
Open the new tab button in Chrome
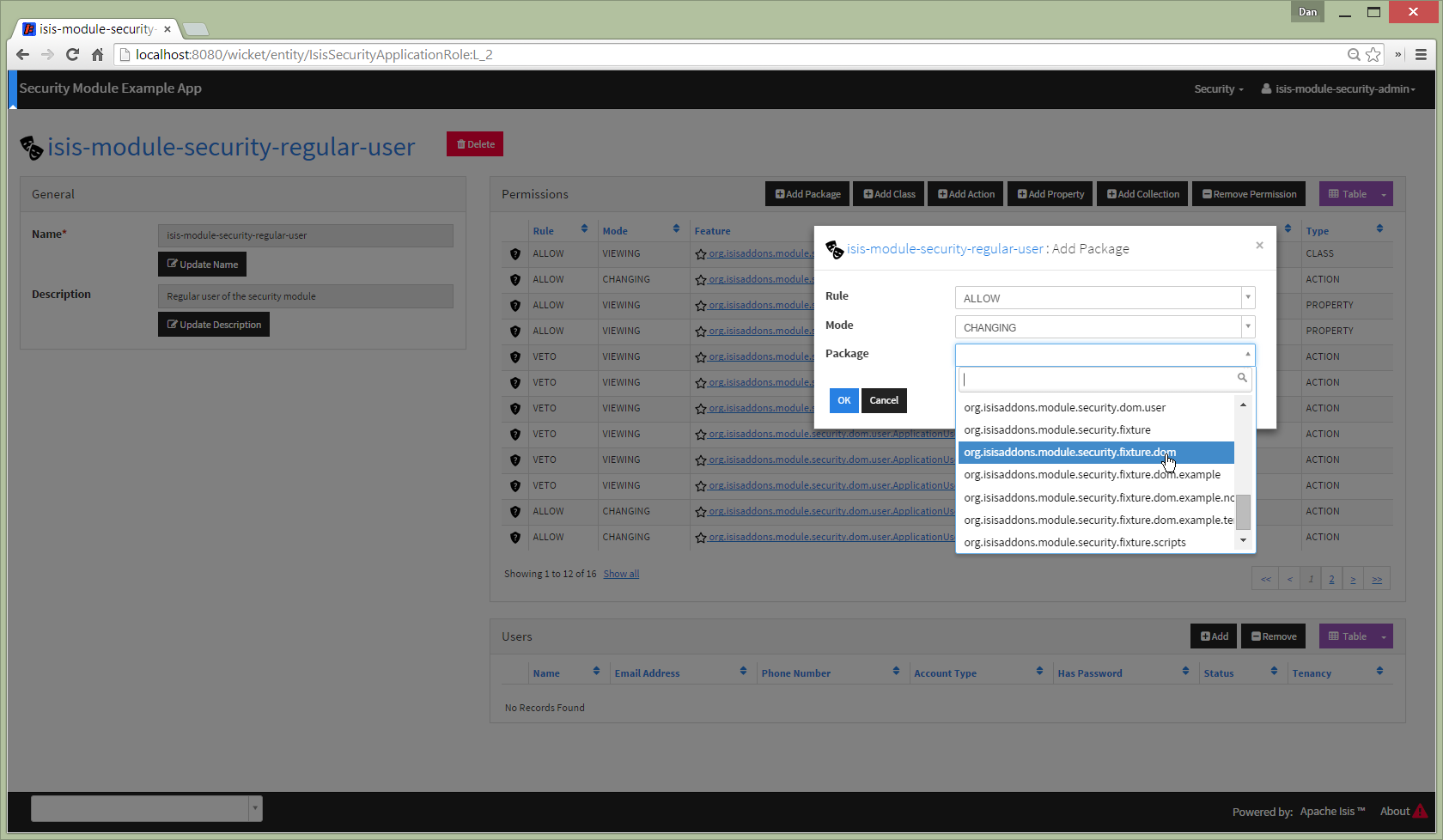[196, 29]
